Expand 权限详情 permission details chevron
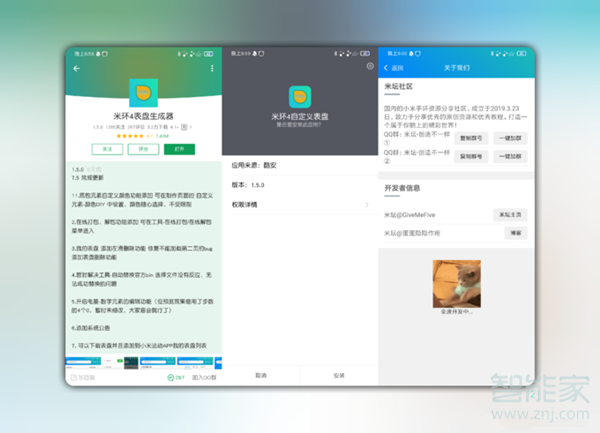This screenshot has height=433, width=600. click(x=367, y=205)
